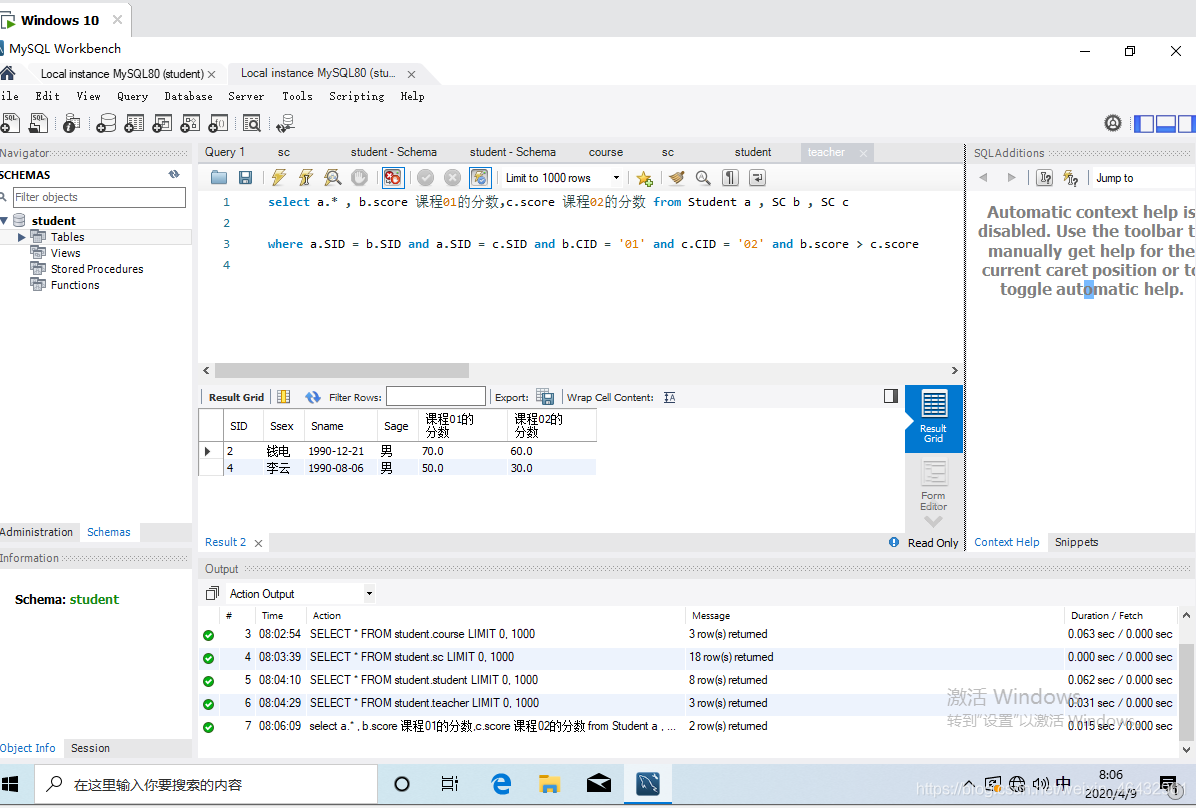Expand the Tables node
Image resolution: width=1196 pixels, height=808 pixels.
[21, 237]
